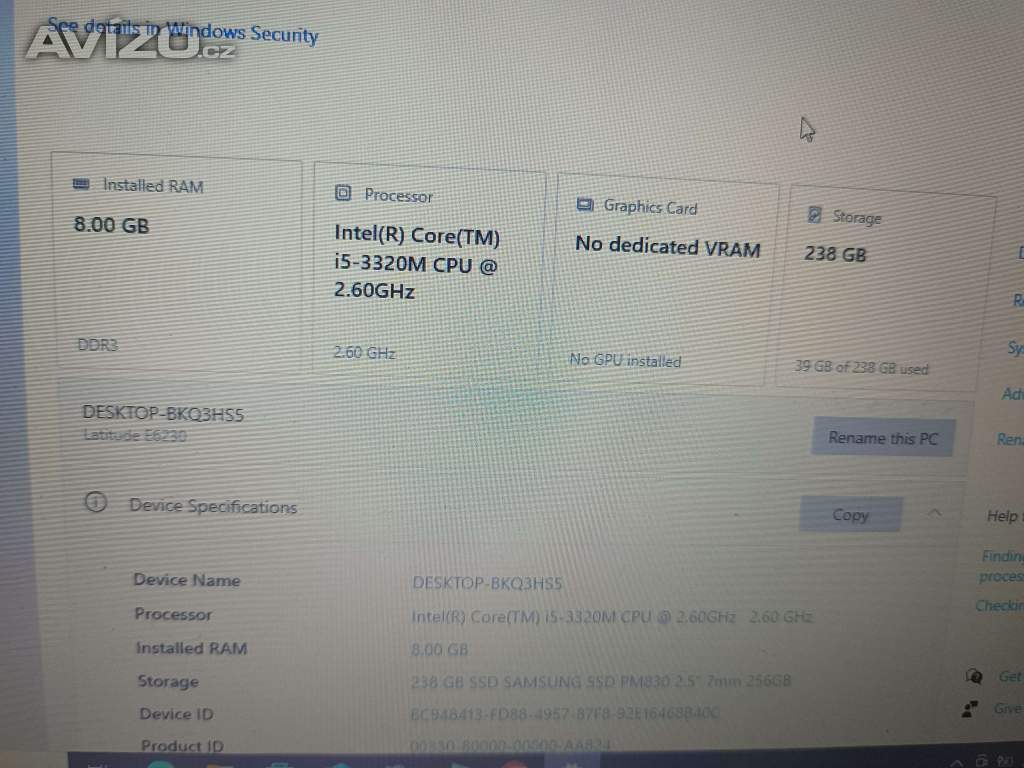This screenshot has width=1024, height=768.
Task: Open the Storage 238 GB card
Action: [x=884, y=287]
